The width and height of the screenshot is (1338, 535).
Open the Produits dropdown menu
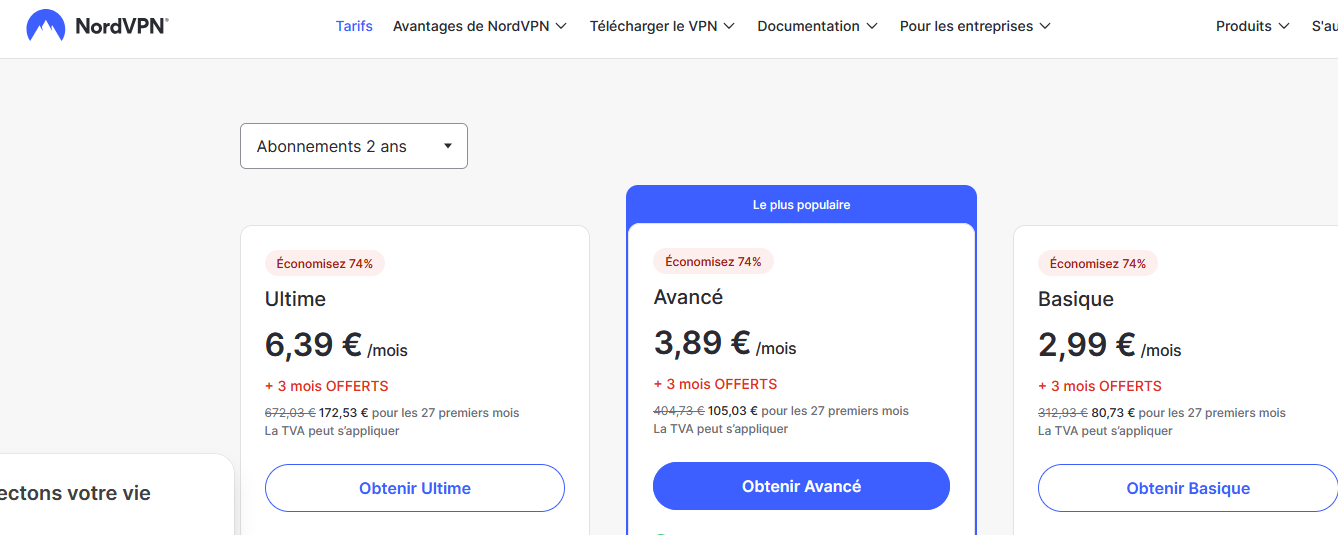pos(1252,26)
